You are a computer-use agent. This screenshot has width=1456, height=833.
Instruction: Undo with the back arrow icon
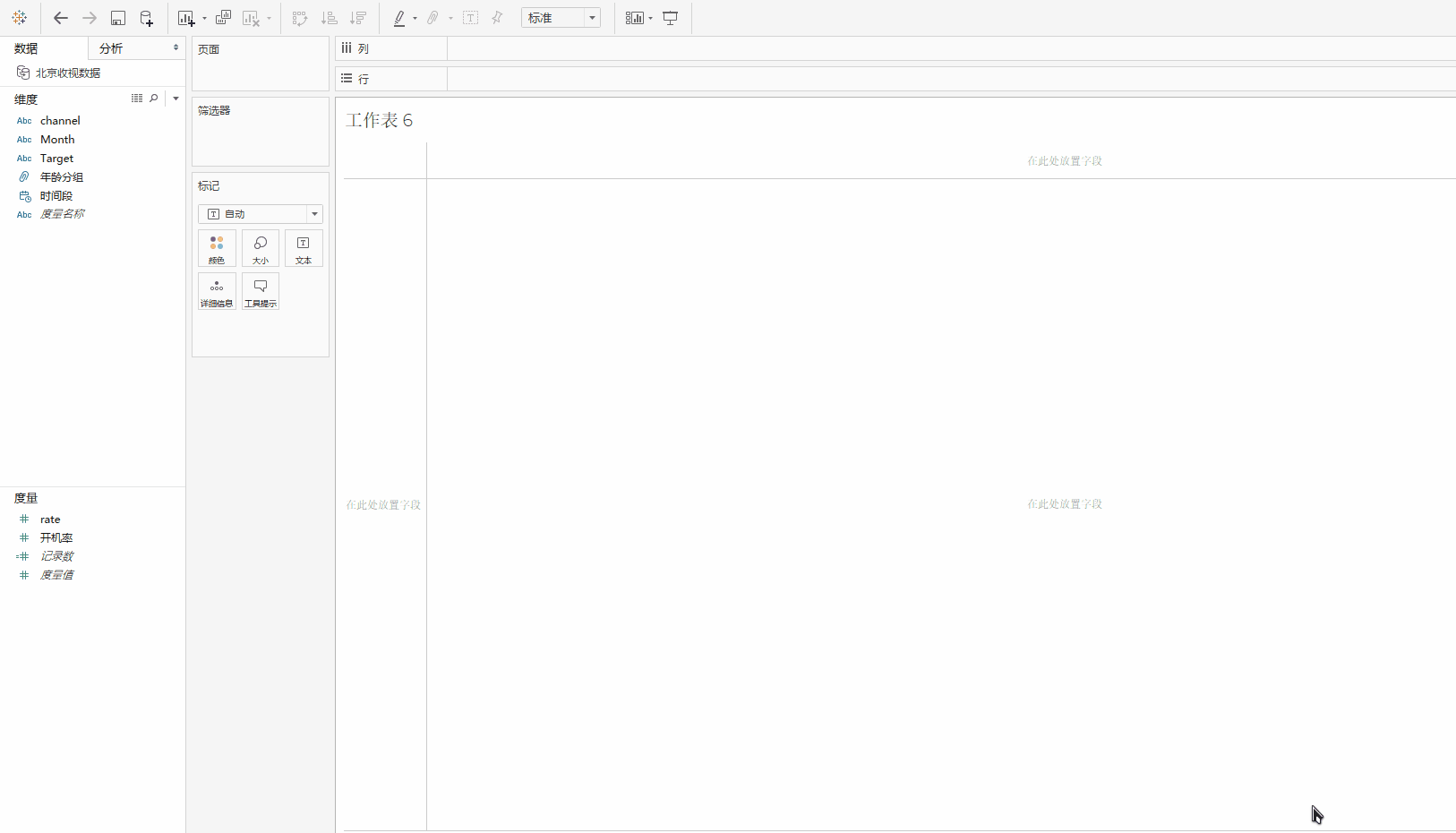click(60, 18)
